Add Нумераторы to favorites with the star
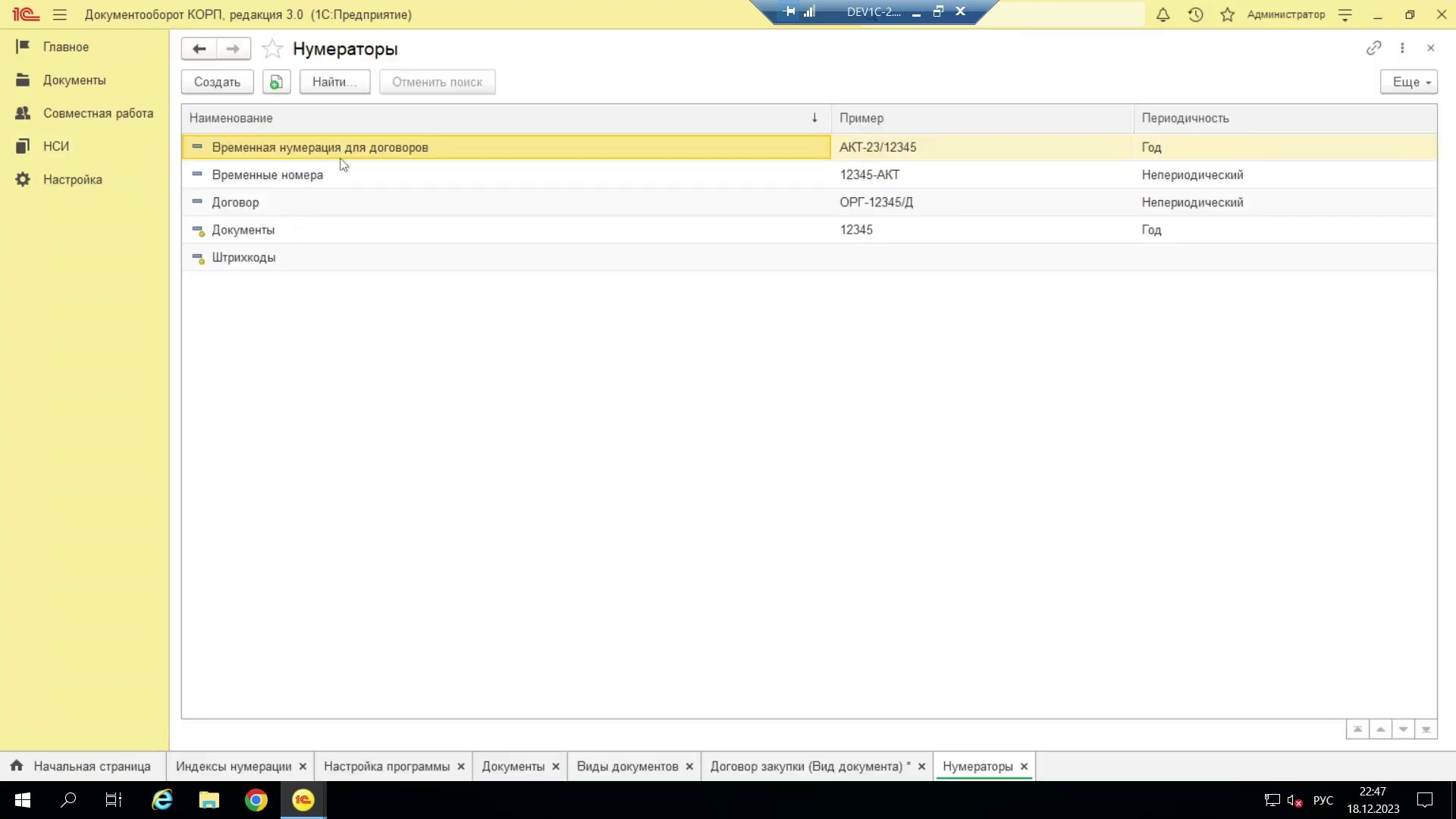1456x819 pixels. tap(272, 49)
